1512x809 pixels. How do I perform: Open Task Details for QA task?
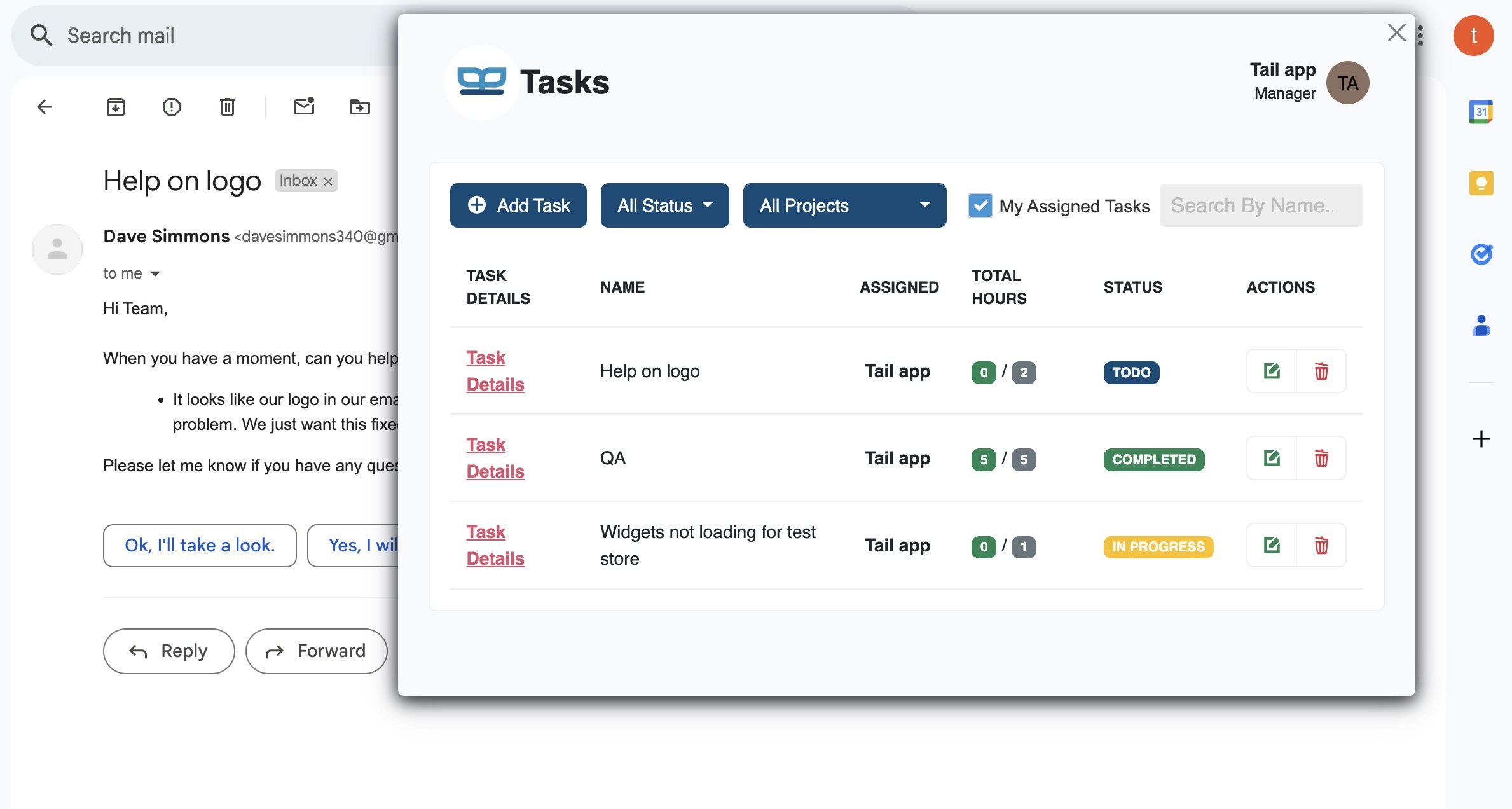tap(495, 458)
